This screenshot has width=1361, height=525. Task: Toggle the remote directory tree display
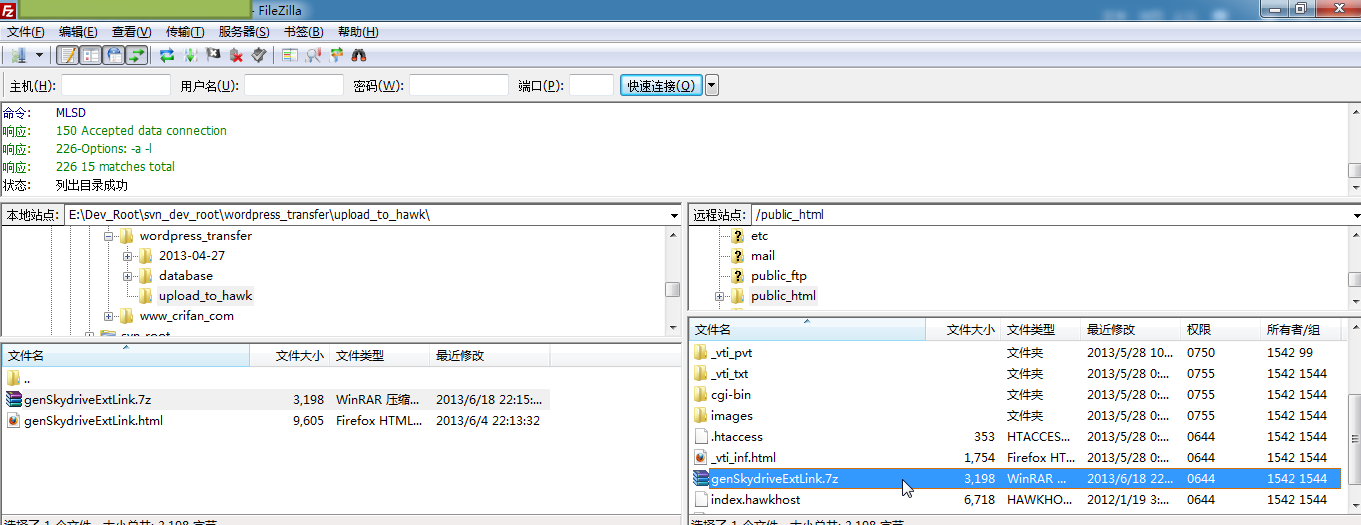point(113,55)
